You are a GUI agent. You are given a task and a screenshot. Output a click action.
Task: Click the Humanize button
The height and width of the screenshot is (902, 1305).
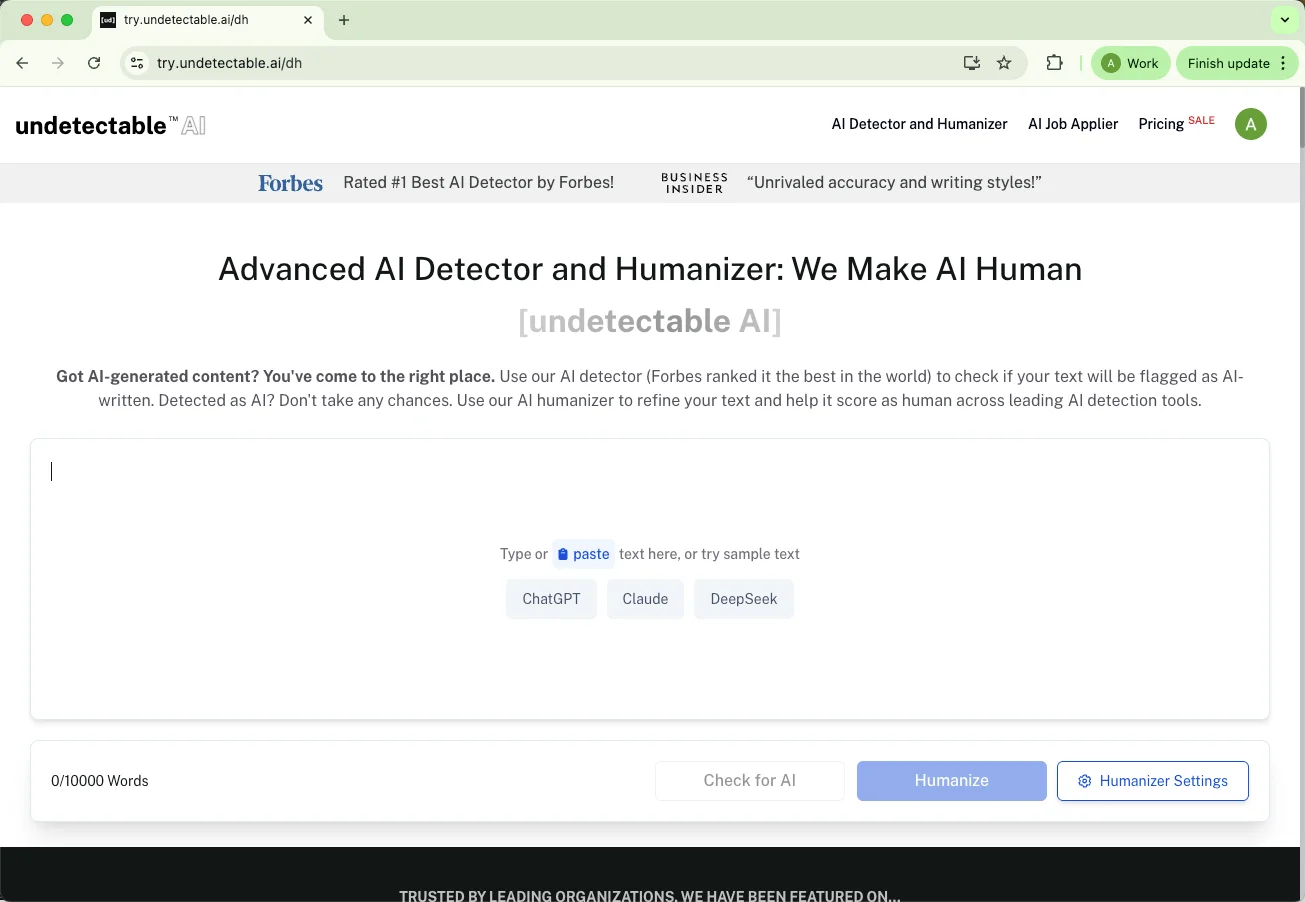[x=951, y=780]
